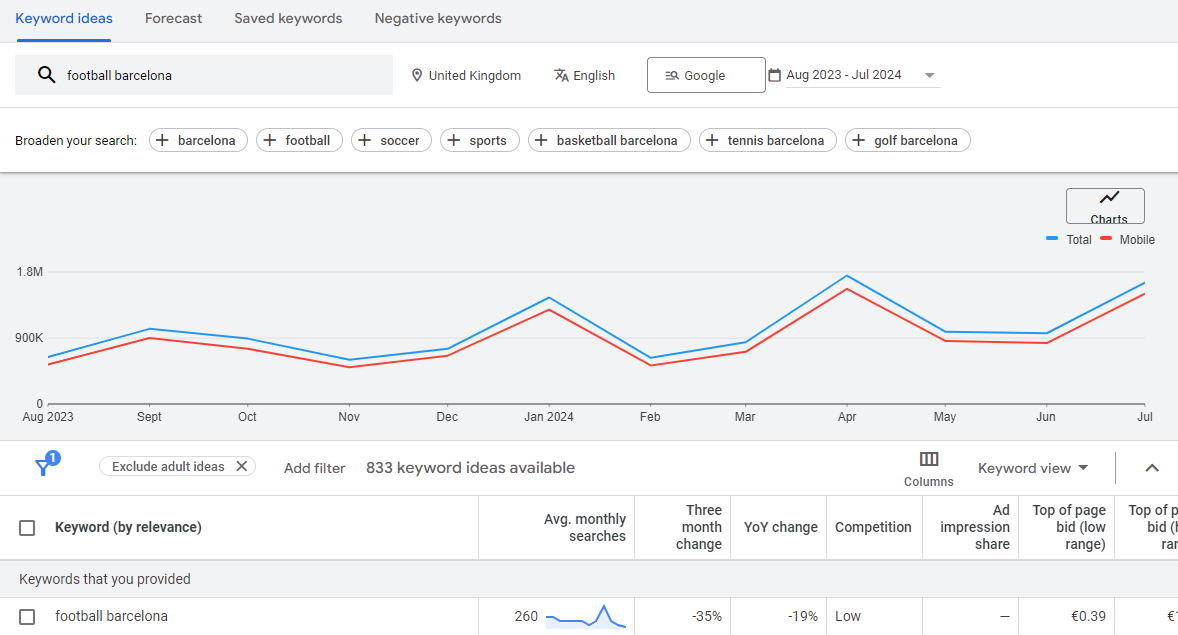Image resolution: width=1178 pixels, height=635 pixels.
Task: Collapse the table panel with the chevron
Action: [x=1152, y=467]
